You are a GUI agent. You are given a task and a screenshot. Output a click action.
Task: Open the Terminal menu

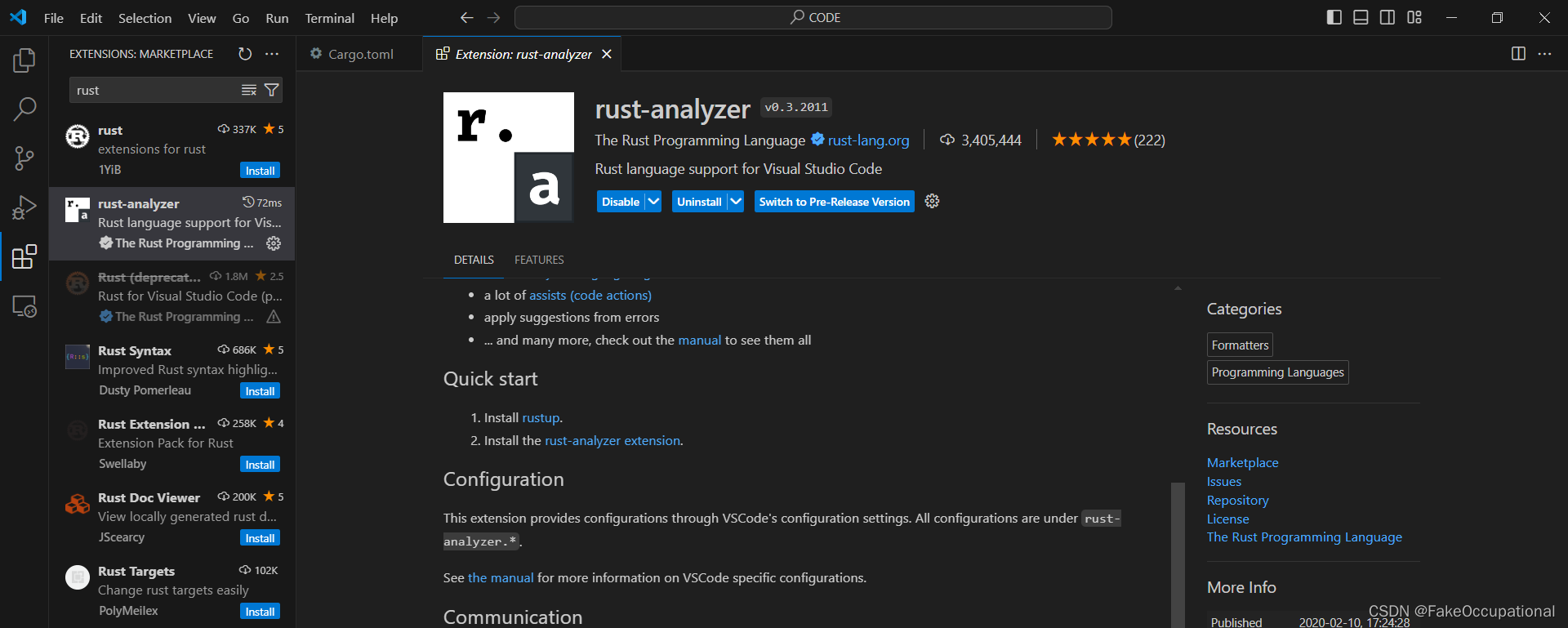tap(330, 18)
